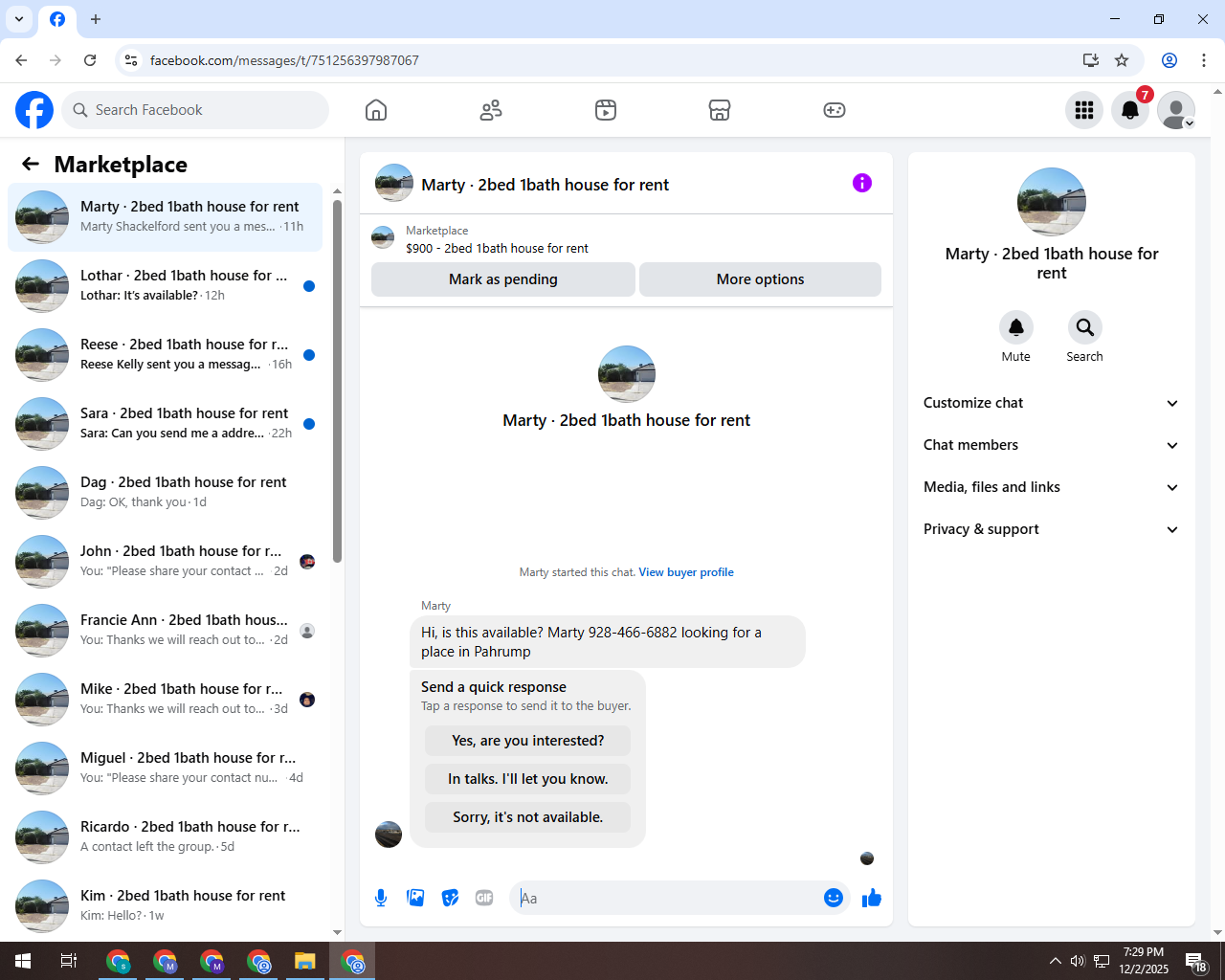Open the Friends icon in top navigation
This screenshot has height=980, width=1225.
coord(491,110)
